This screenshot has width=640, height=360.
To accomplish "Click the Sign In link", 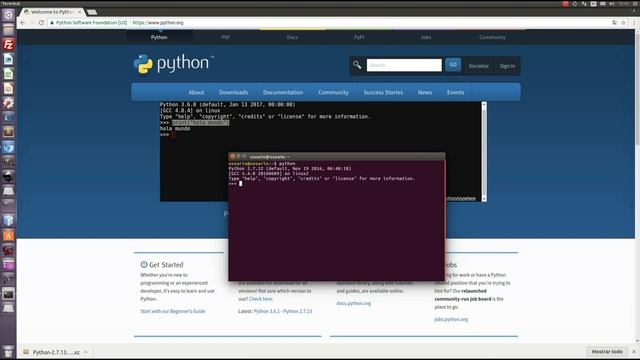I will pyautogui.click(x=508, y=66).
